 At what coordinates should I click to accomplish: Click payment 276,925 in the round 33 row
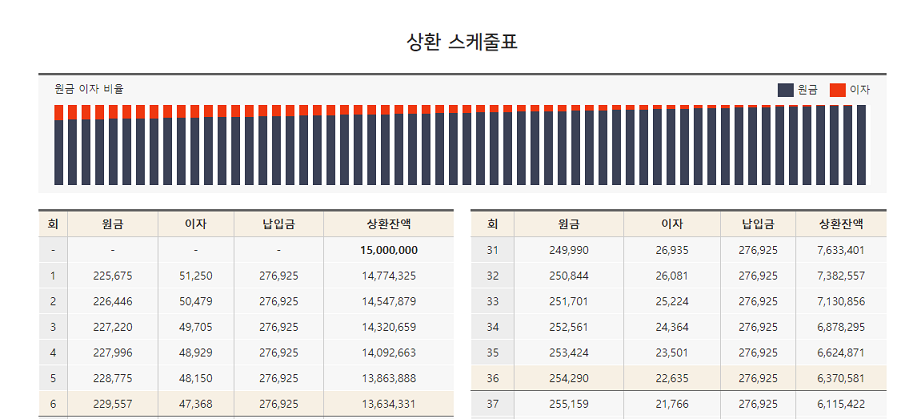pos(758,301)
